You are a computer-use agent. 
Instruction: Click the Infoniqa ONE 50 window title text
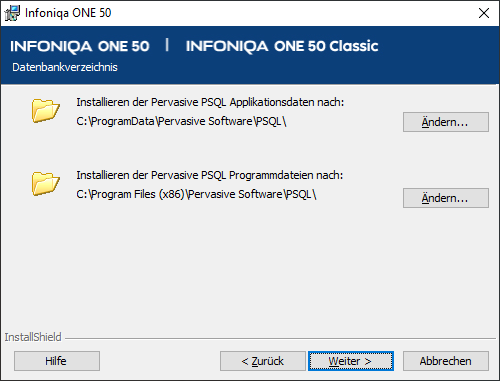(x=68, y=13)
